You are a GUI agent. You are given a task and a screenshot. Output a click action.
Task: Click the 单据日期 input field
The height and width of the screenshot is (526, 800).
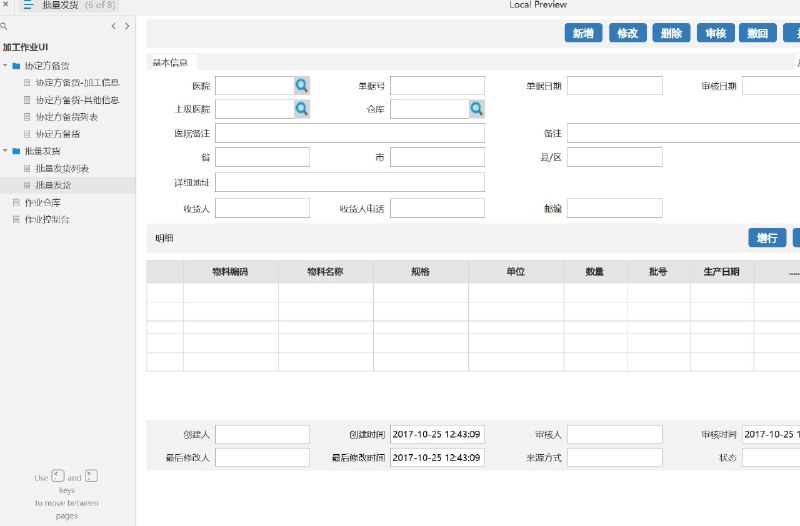(x=615, y=86)
